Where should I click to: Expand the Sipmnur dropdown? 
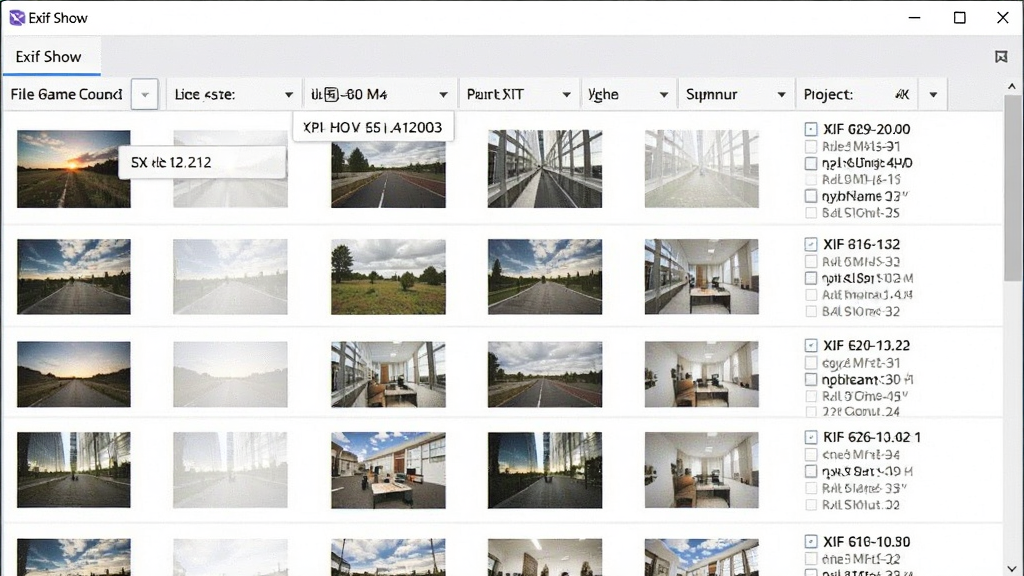click(781, 95)
